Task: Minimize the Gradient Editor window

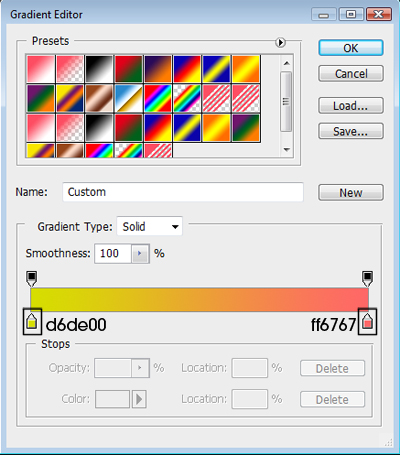Action: (x=323, y=14)
